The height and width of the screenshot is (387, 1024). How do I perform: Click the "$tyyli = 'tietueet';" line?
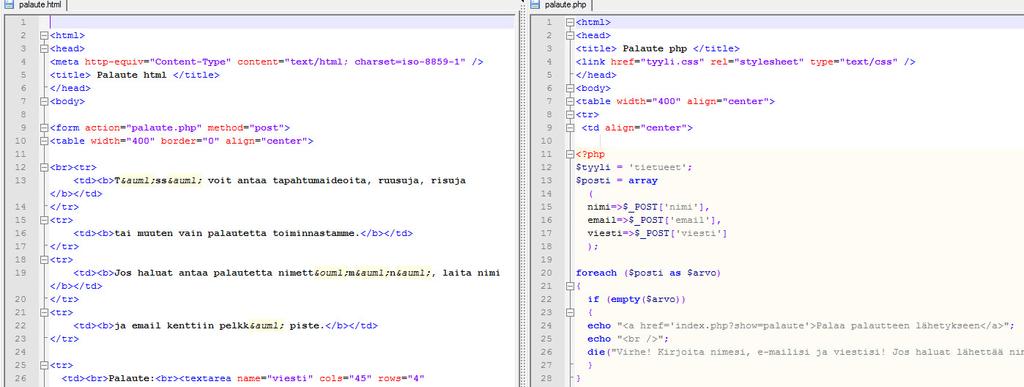tap(634, 168)
